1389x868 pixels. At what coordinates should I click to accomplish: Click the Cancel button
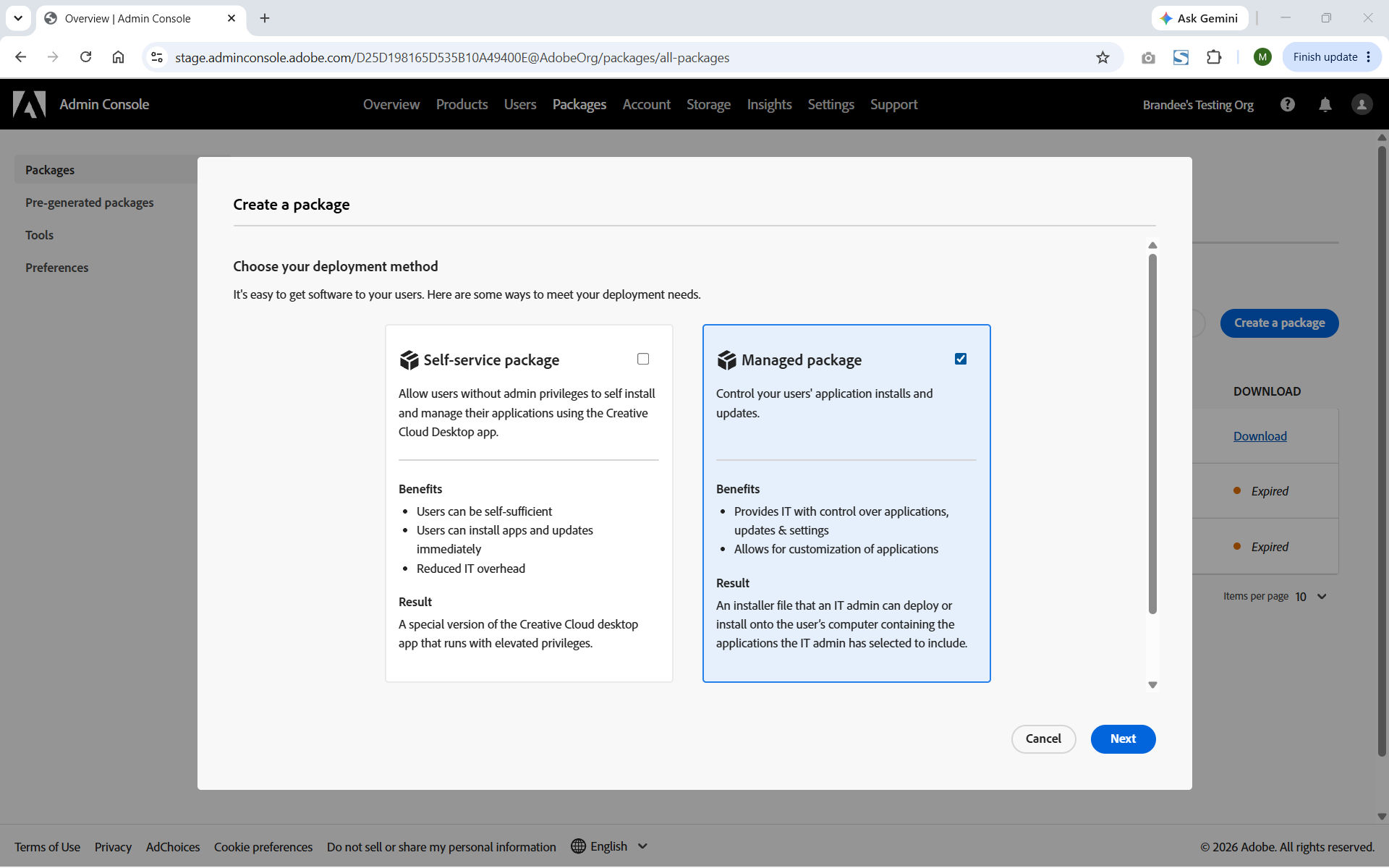click(x=1043, y=739)
